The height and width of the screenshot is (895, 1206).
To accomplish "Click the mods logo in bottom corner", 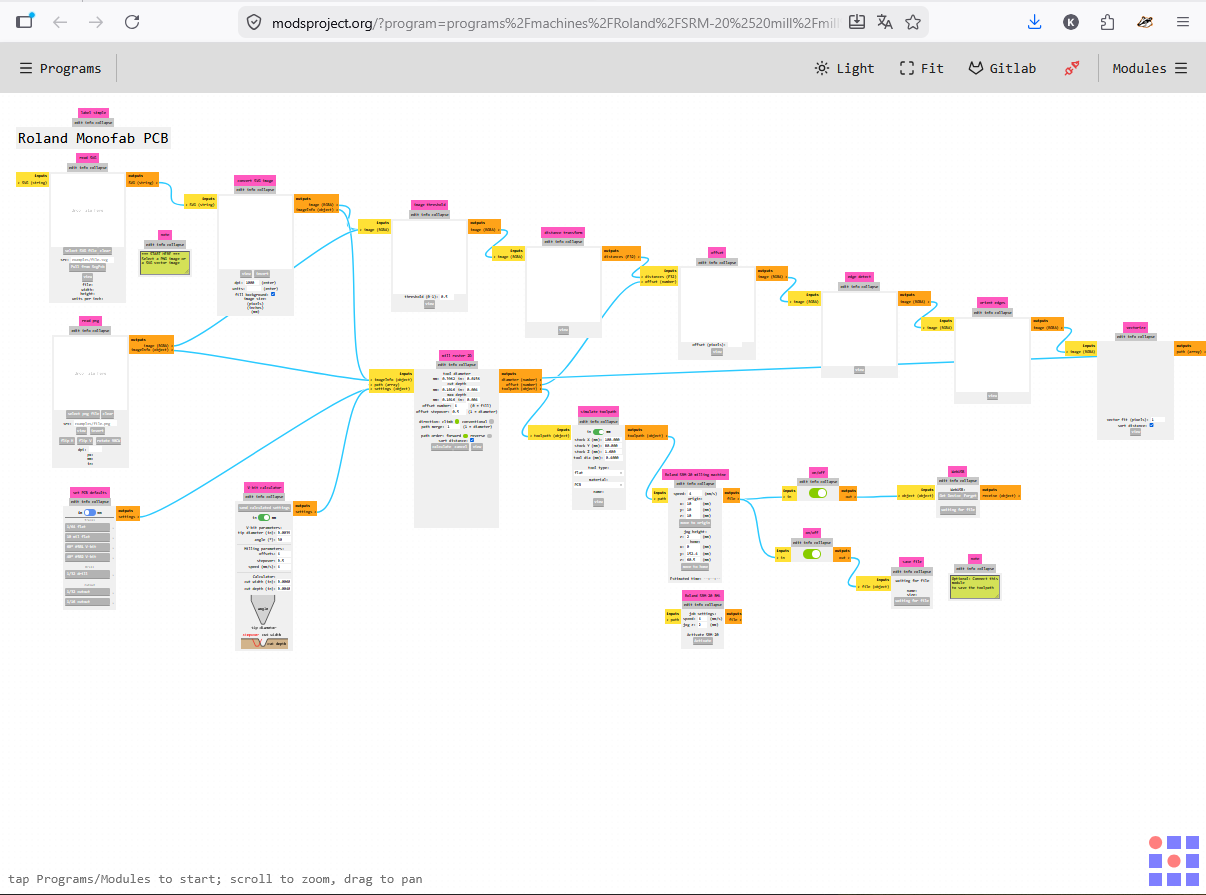I will 1173,860.
